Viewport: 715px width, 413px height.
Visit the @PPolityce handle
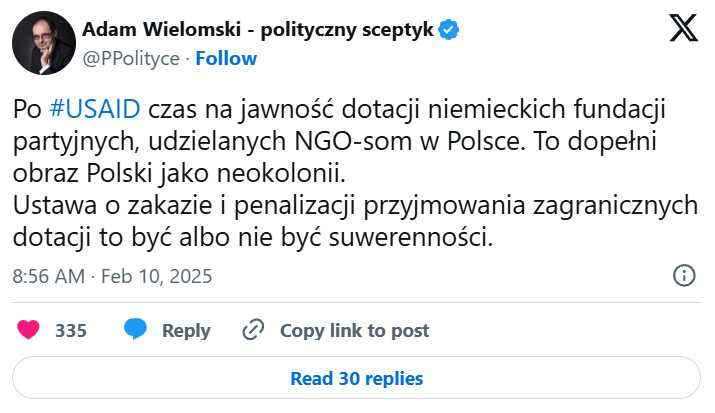point(131,58)
